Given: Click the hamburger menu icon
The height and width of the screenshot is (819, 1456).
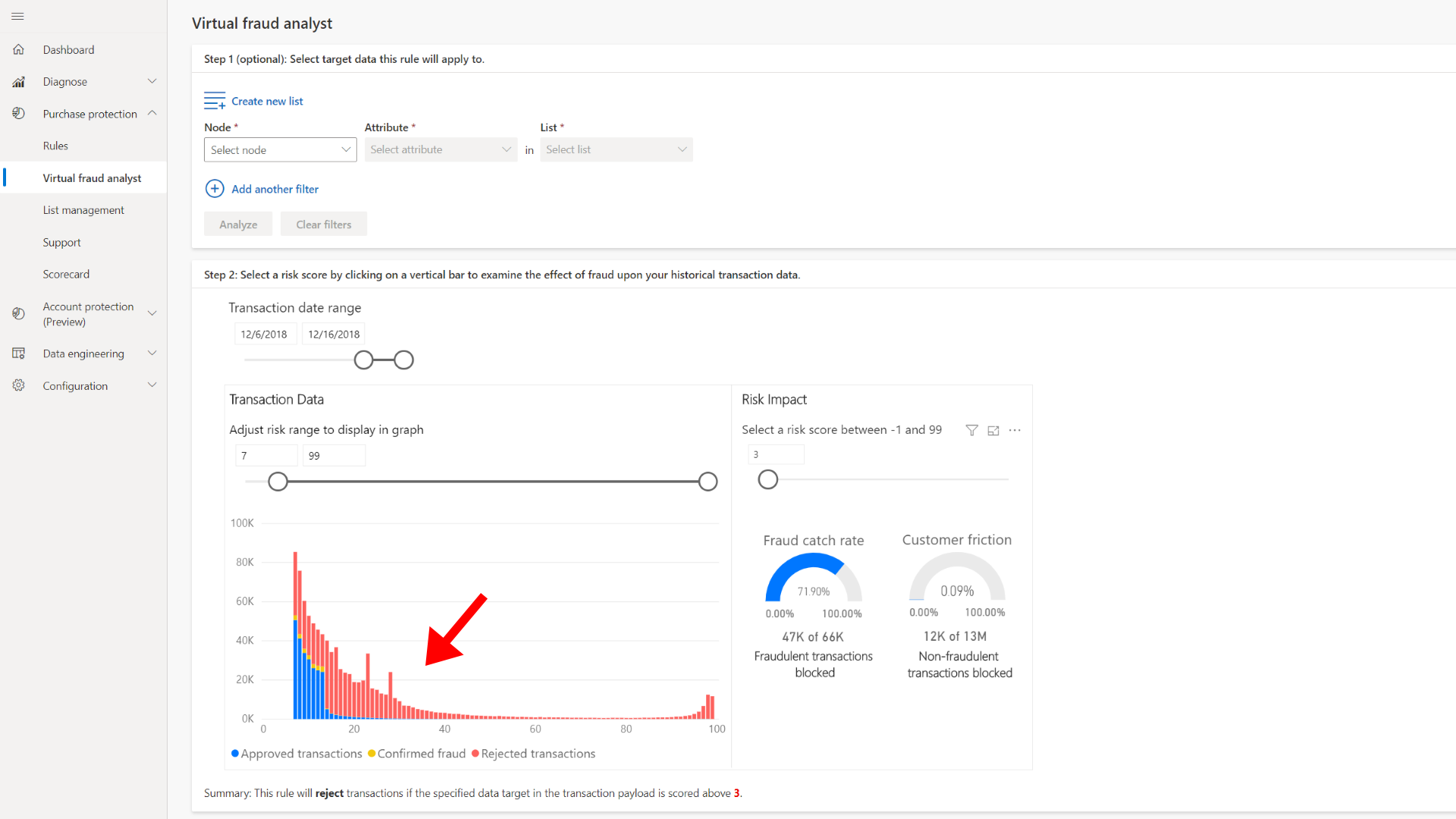Looking at the screenshot, I should pos(17,16).
